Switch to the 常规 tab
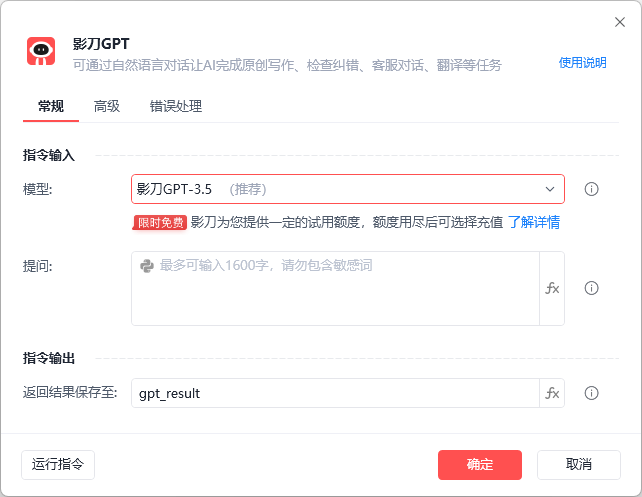642x497 pixels. click(51, 106)
